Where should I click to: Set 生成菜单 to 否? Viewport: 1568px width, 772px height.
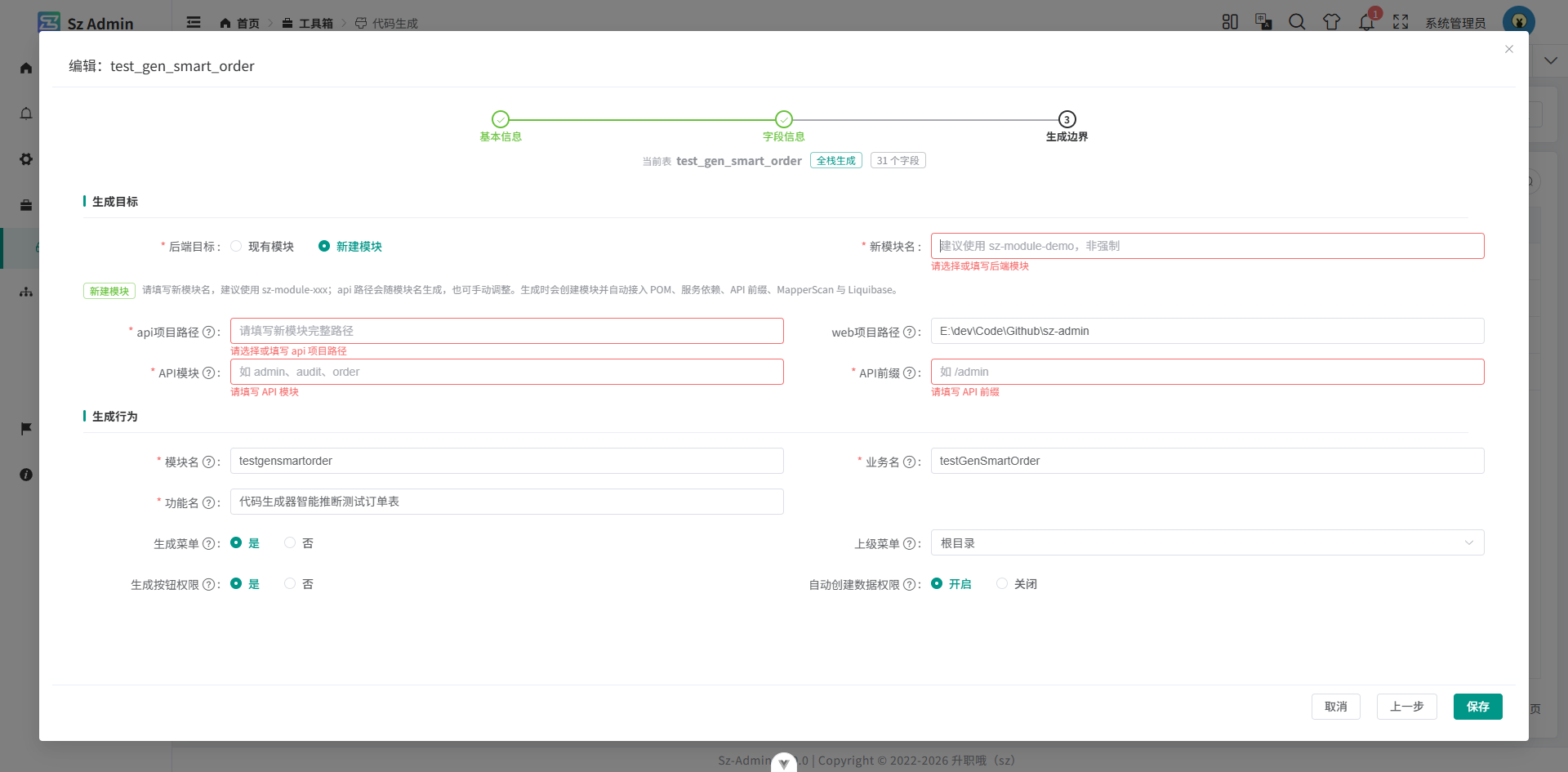299,542
